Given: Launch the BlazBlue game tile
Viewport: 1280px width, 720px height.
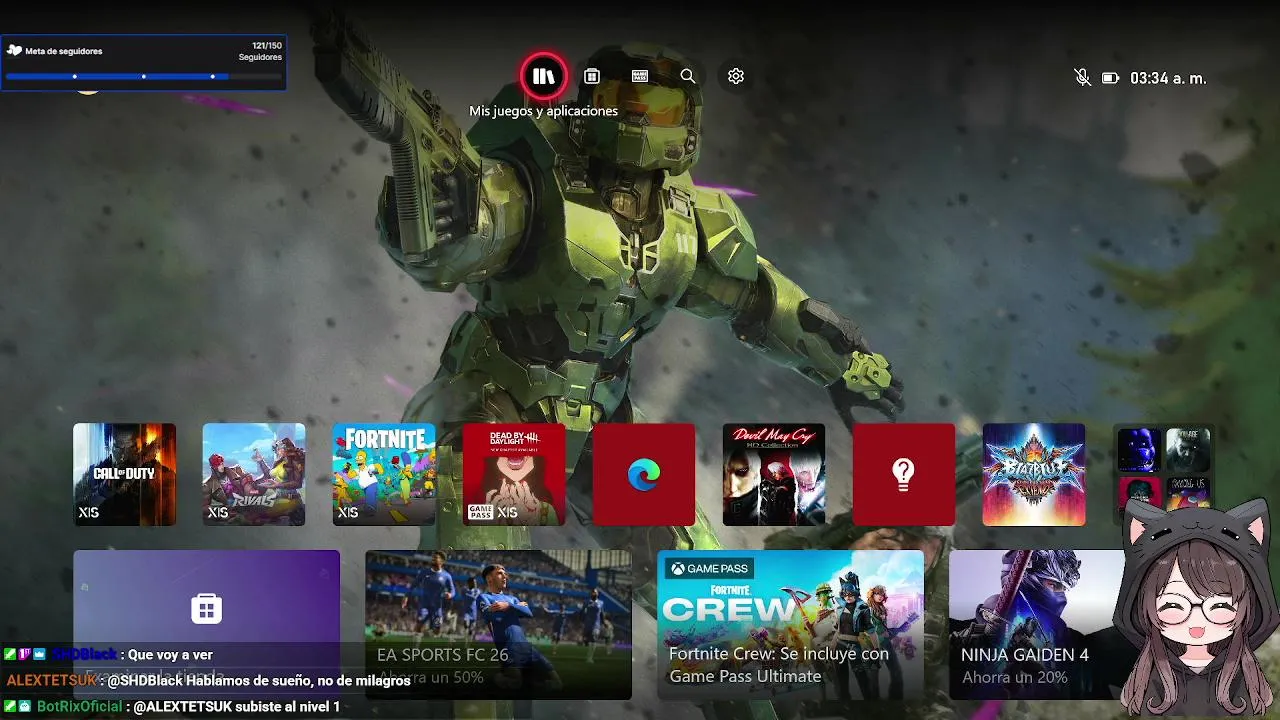Looking at the screenshot, I should click(x=1034, y=474).
